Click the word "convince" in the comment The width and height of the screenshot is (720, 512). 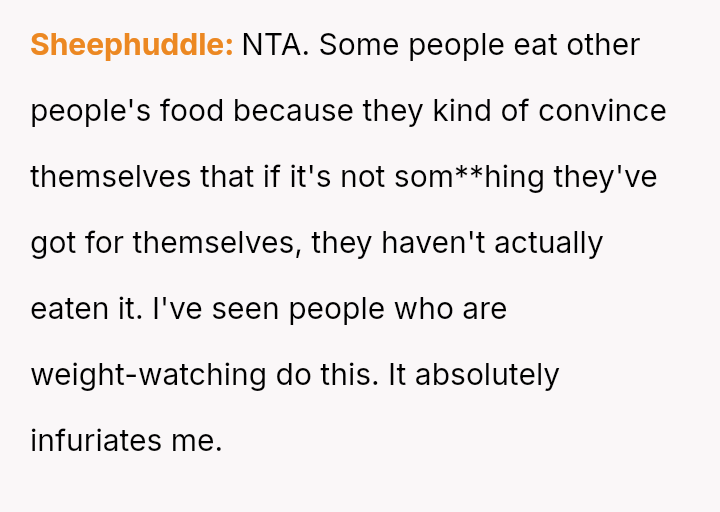coord(602,111)
